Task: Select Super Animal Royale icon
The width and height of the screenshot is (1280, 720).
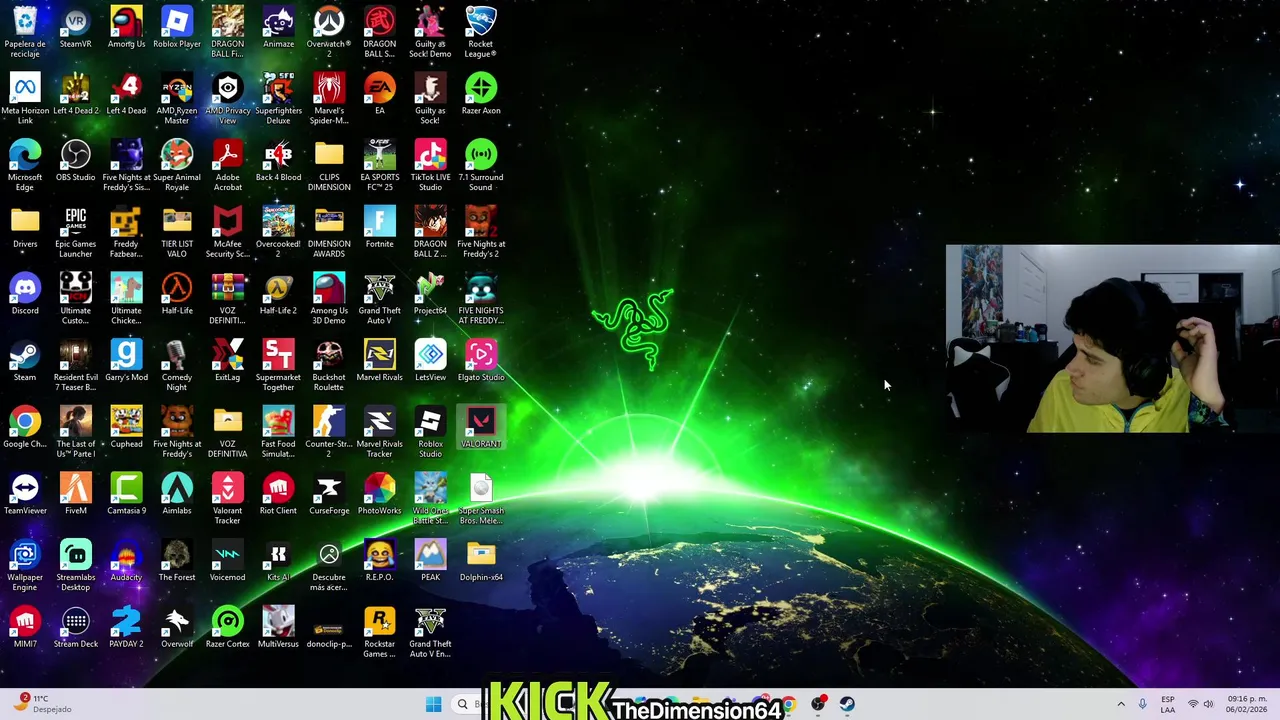Action: [177, 165]
